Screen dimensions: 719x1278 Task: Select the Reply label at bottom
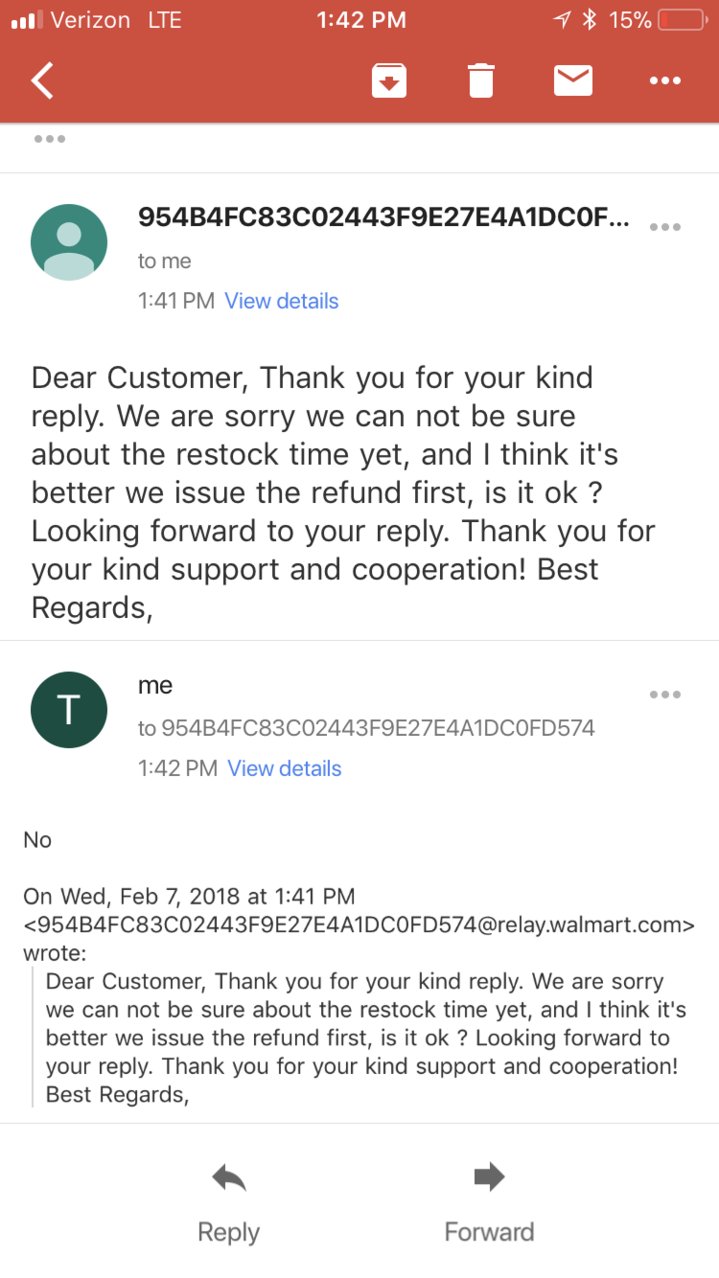pos(229,1232)
